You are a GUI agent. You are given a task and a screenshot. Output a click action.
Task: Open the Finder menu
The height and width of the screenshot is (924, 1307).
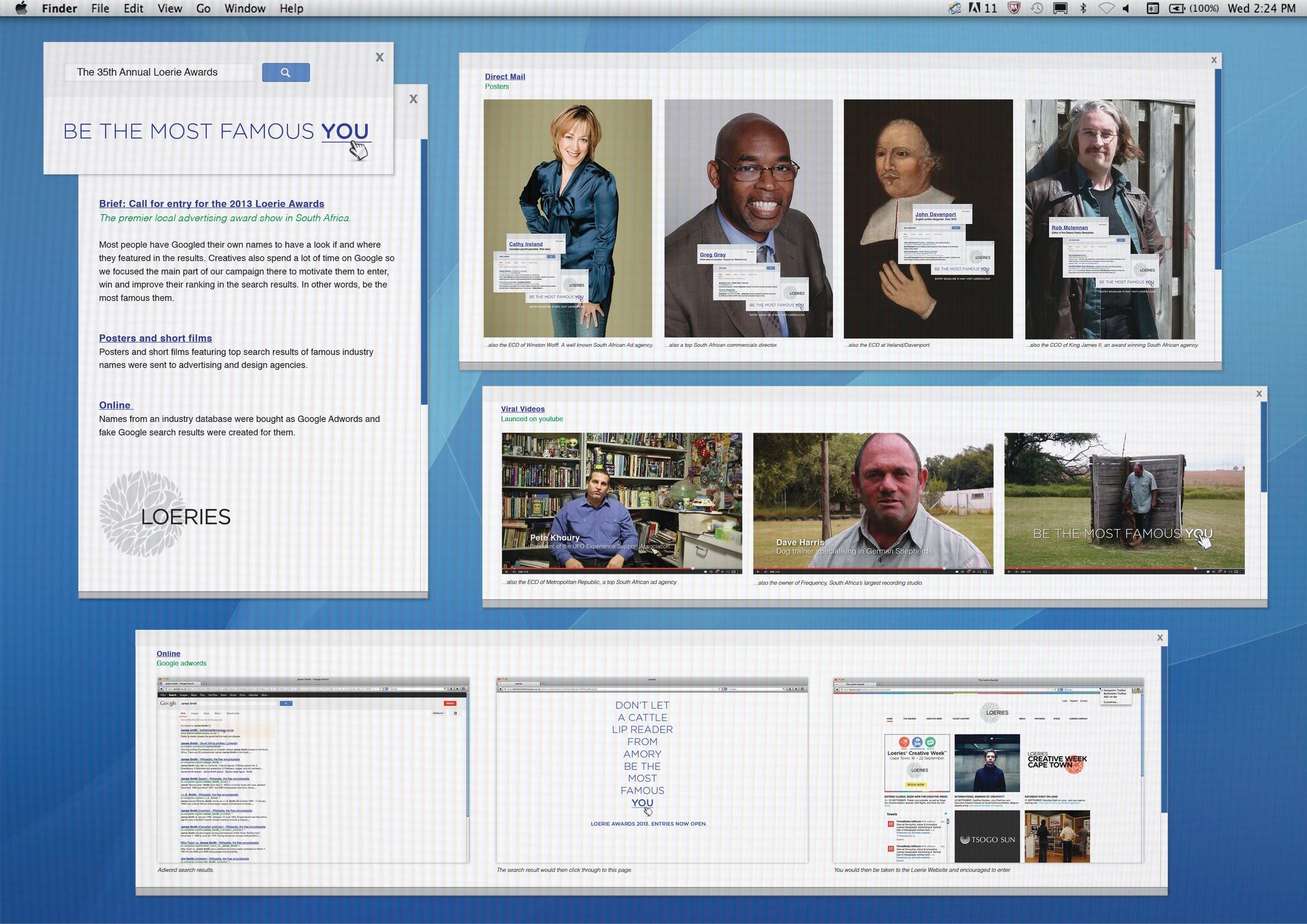[59, 8]
